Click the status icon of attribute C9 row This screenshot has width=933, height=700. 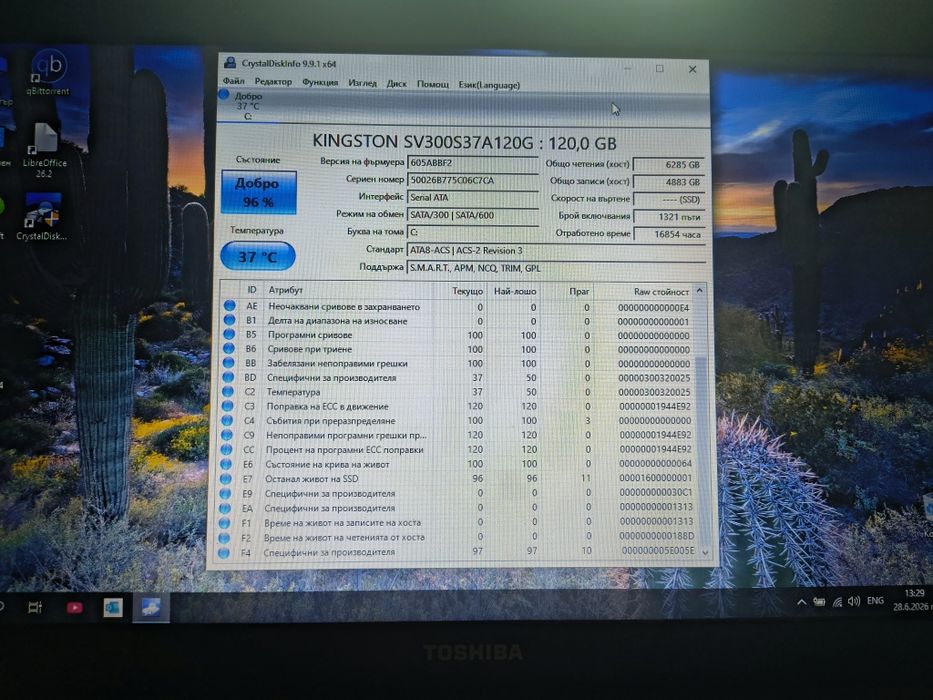(227, 435)
